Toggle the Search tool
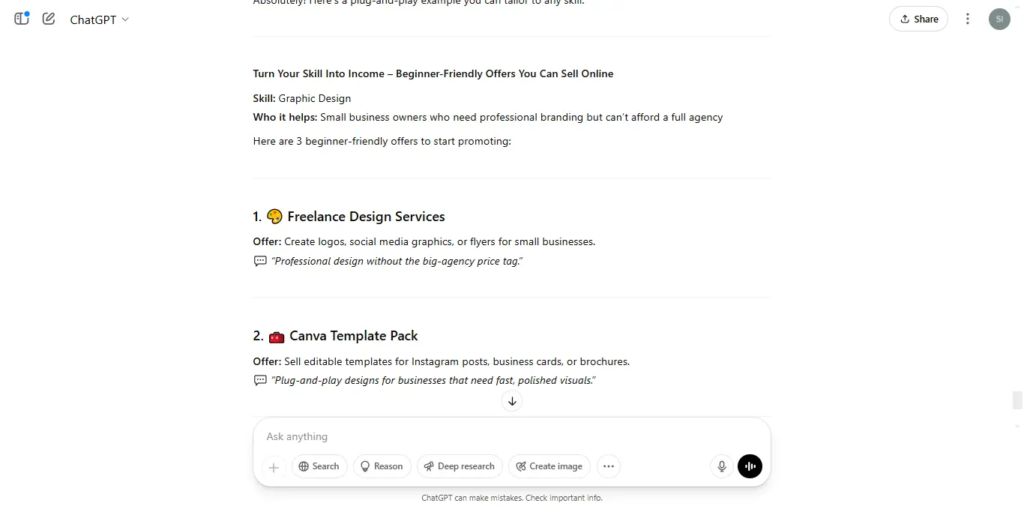This screenshot has width=1024, height=509. coord(319,467)
